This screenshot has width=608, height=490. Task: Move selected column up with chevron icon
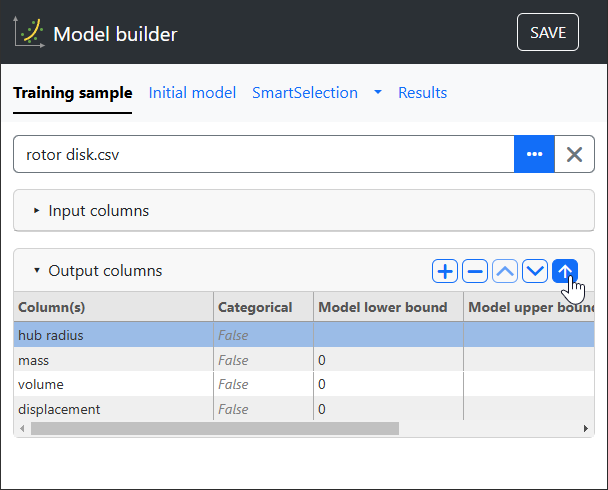click(x=505, y=271)
